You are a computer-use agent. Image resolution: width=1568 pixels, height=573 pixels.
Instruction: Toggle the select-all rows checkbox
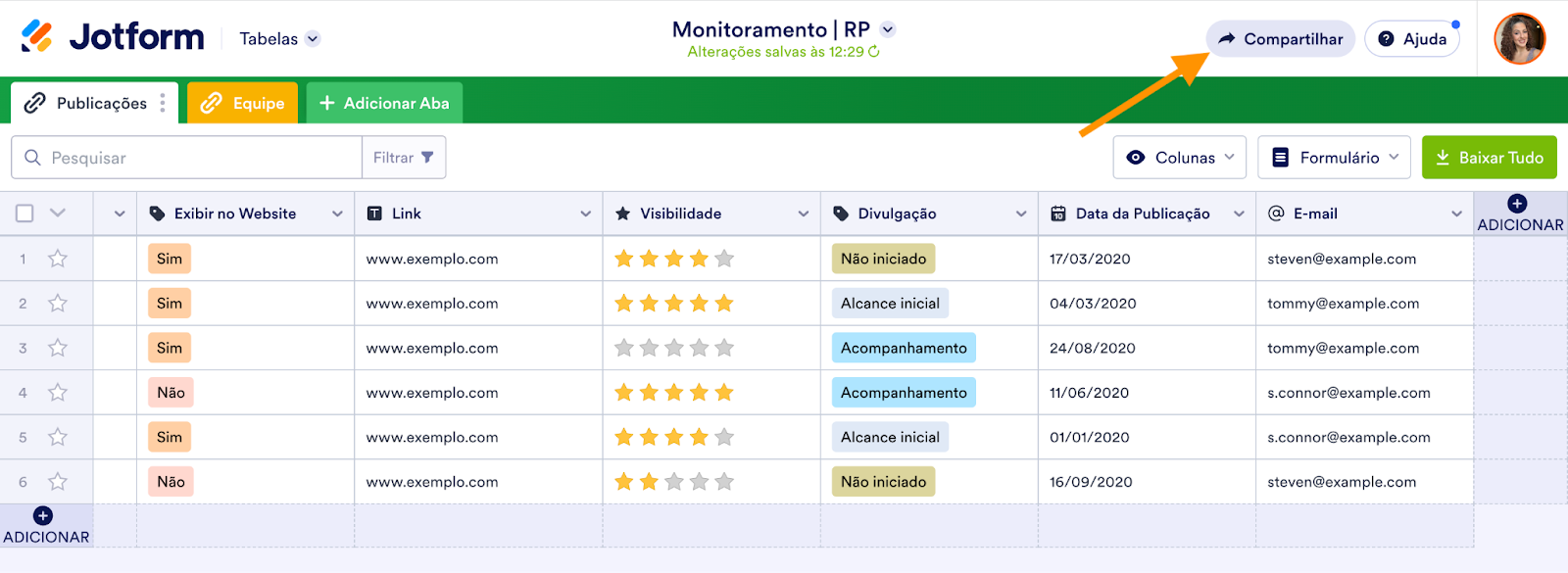click(x=25, y=214)
